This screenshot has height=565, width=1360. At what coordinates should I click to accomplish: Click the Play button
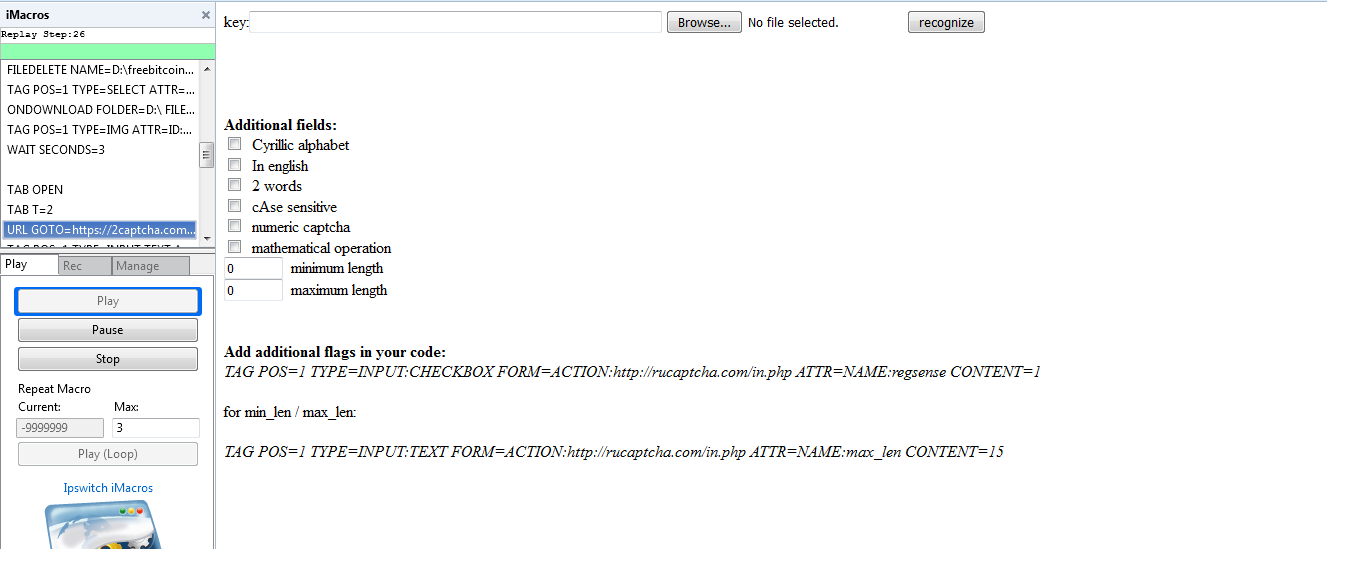pos(108,301)
